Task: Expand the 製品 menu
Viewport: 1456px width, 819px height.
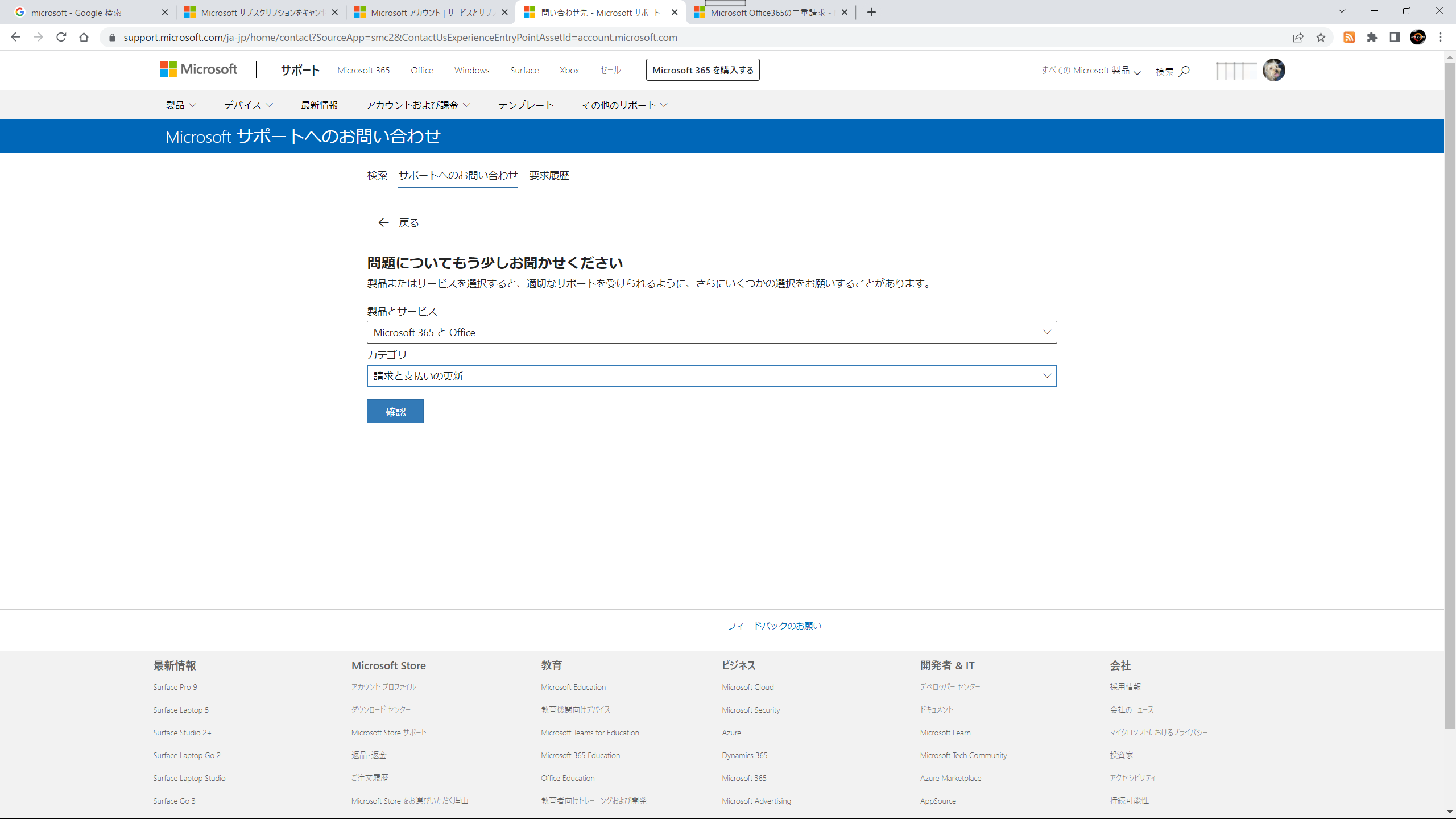Action: pyautogui.click(x=181, y=105)
